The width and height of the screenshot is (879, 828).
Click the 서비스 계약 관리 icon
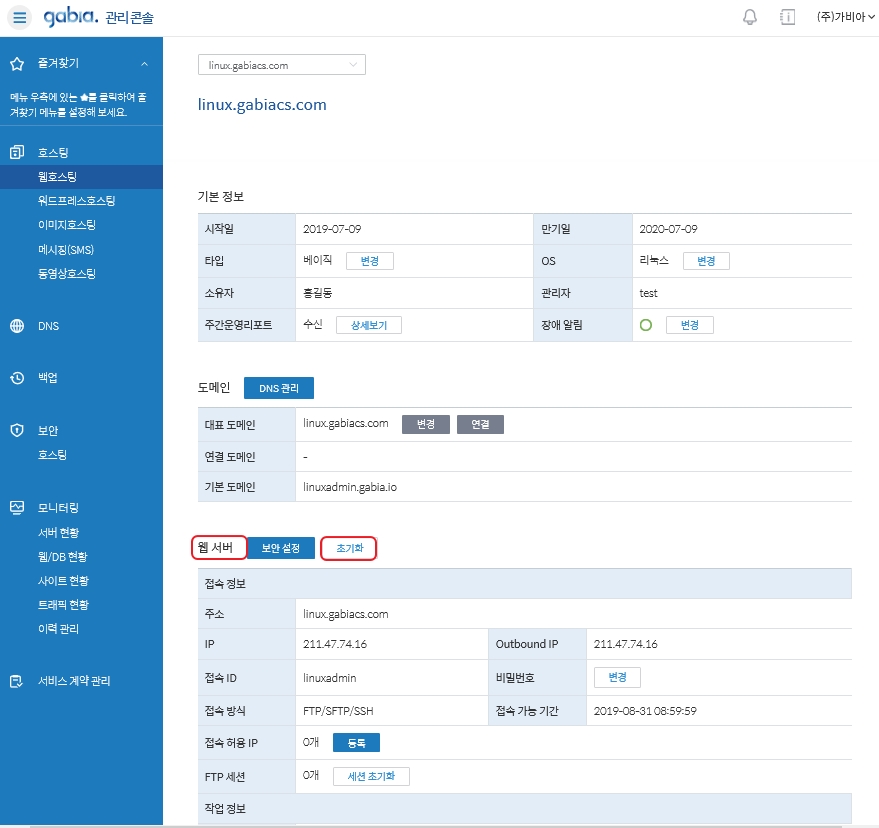click(x=17, y=681)
